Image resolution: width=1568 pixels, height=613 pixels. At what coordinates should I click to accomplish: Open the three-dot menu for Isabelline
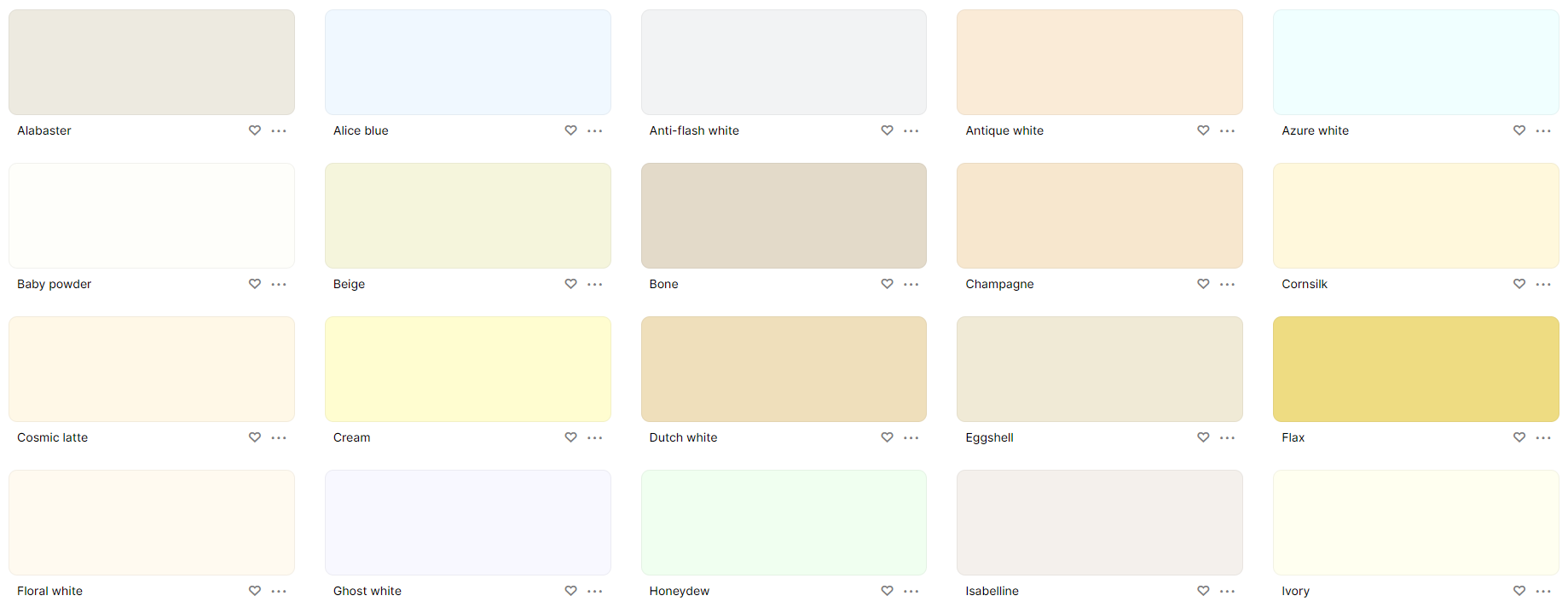[x=1227, y=591]
